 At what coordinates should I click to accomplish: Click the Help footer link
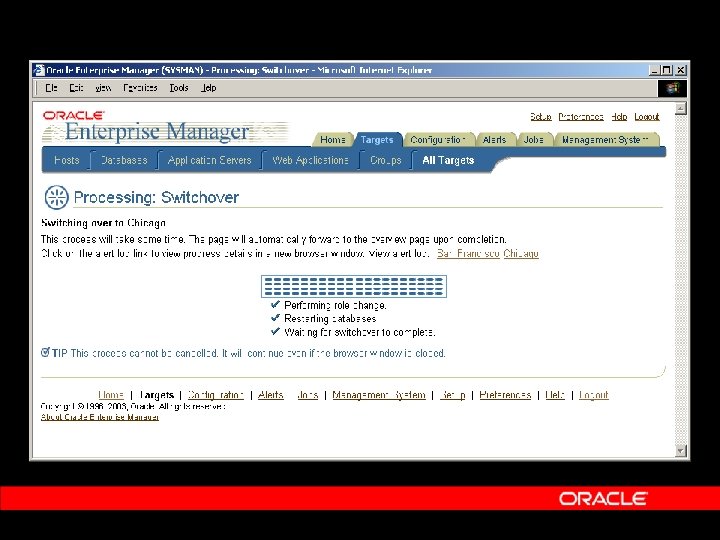click(555, 395)
